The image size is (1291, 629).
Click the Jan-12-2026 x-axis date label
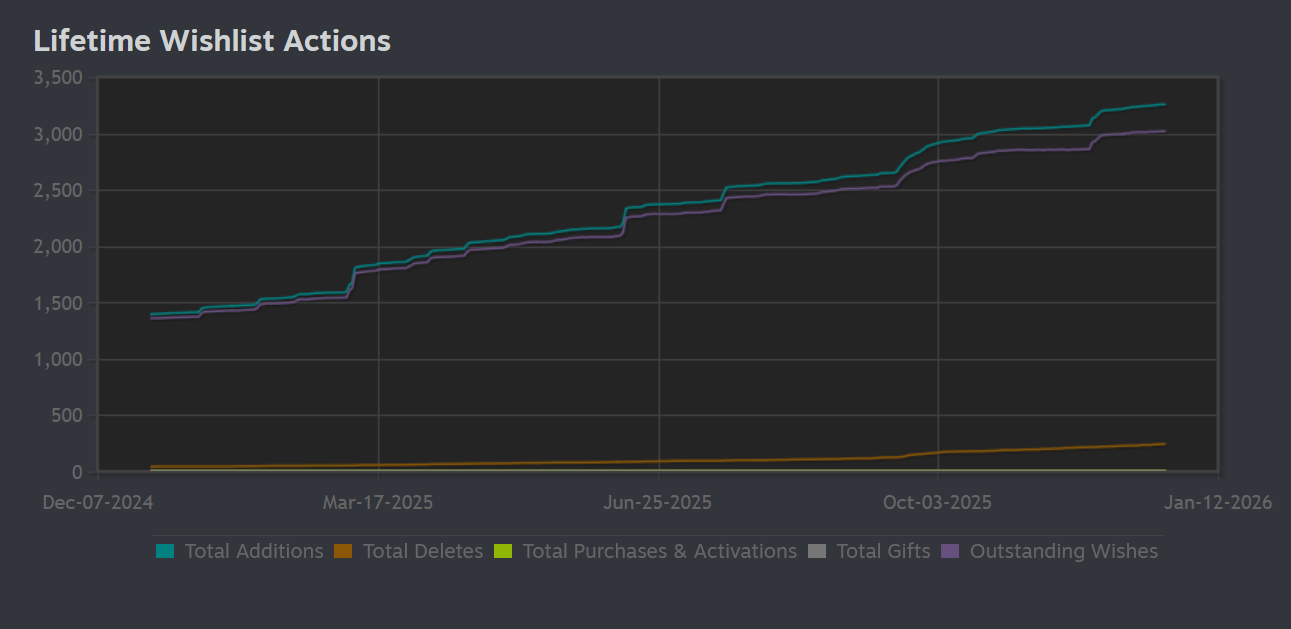pos(1218,502)
